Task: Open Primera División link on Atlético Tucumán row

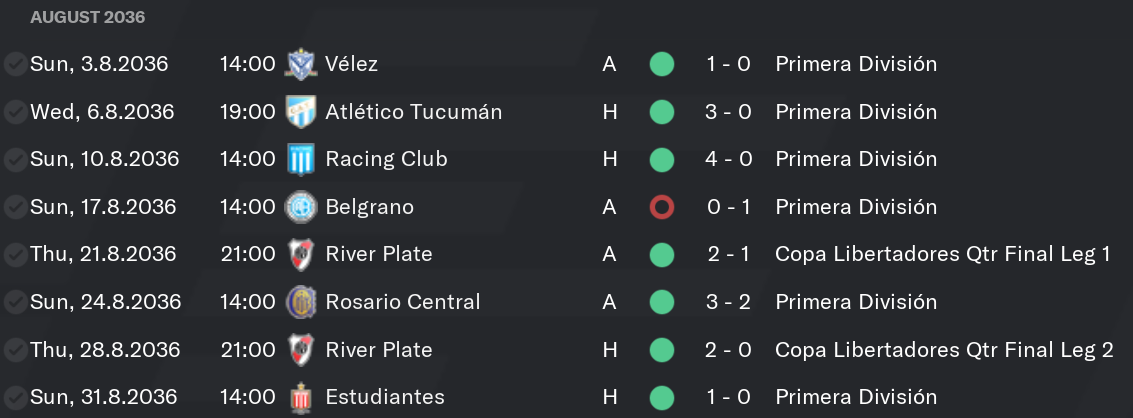Action: click(x=856, y=111)
